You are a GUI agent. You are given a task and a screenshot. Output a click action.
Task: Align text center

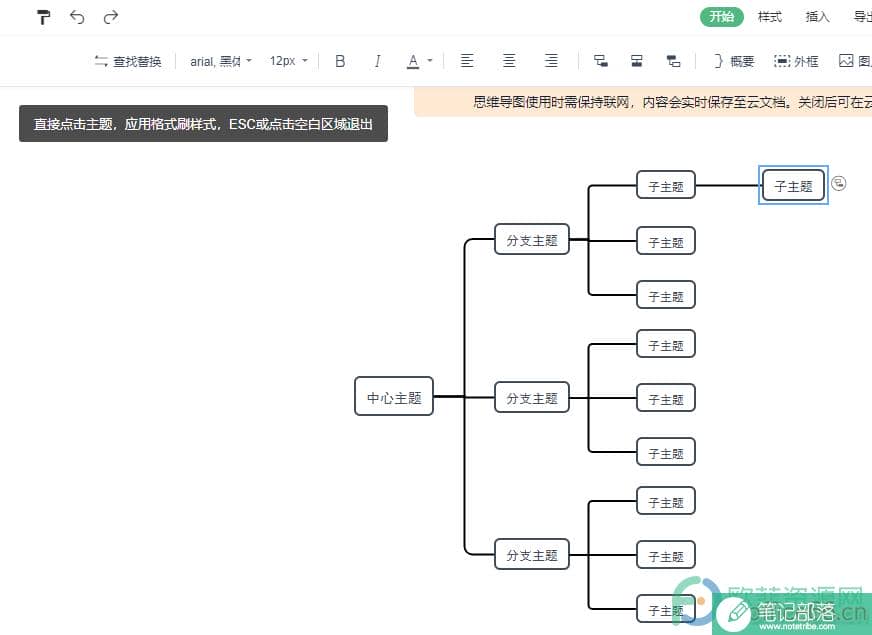coord(509,61)
